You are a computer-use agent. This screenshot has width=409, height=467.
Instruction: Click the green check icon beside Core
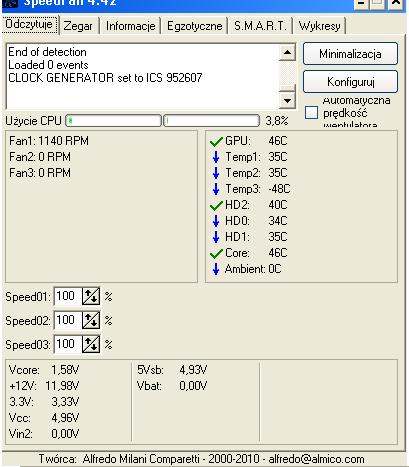pyautogui.click(x=216, y=253)
